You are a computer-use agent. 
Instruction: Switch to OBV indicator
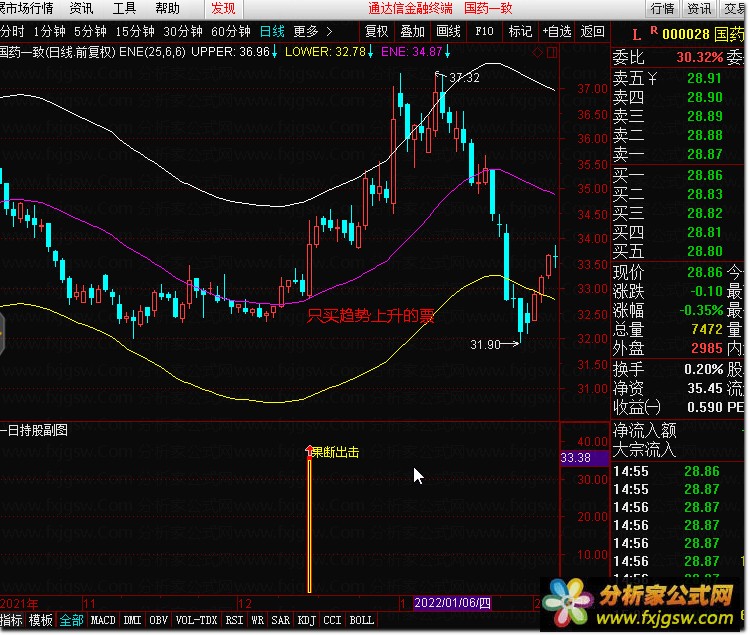click(x=158, y=620)
